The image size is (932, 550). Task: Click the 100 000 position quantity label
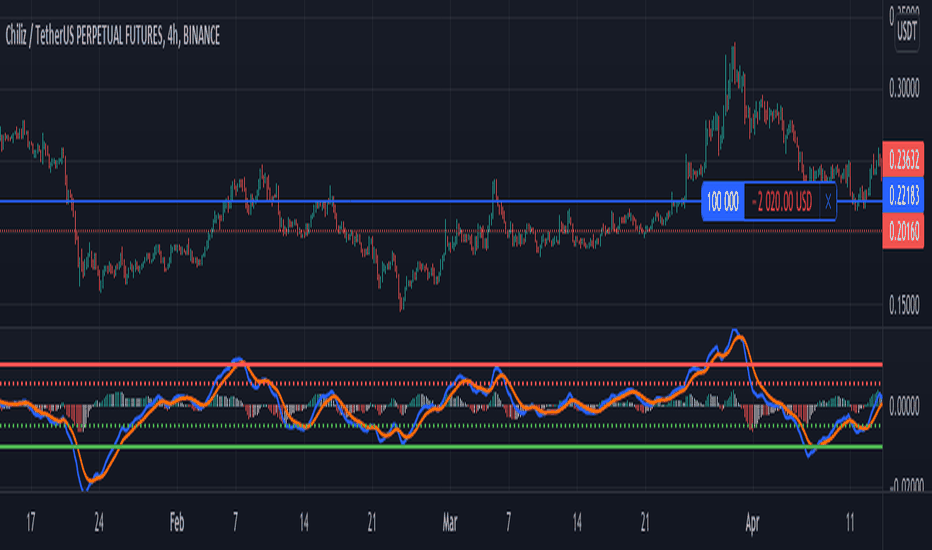pyautogui.click(x=723, y=203)
